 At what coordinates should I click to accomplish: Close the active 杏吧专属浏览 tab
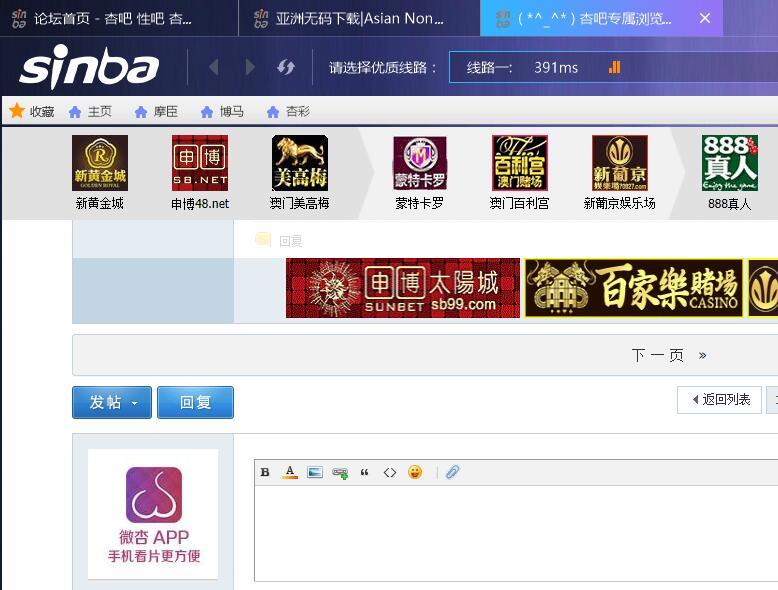pyautogui.click(x=705, y=18)
